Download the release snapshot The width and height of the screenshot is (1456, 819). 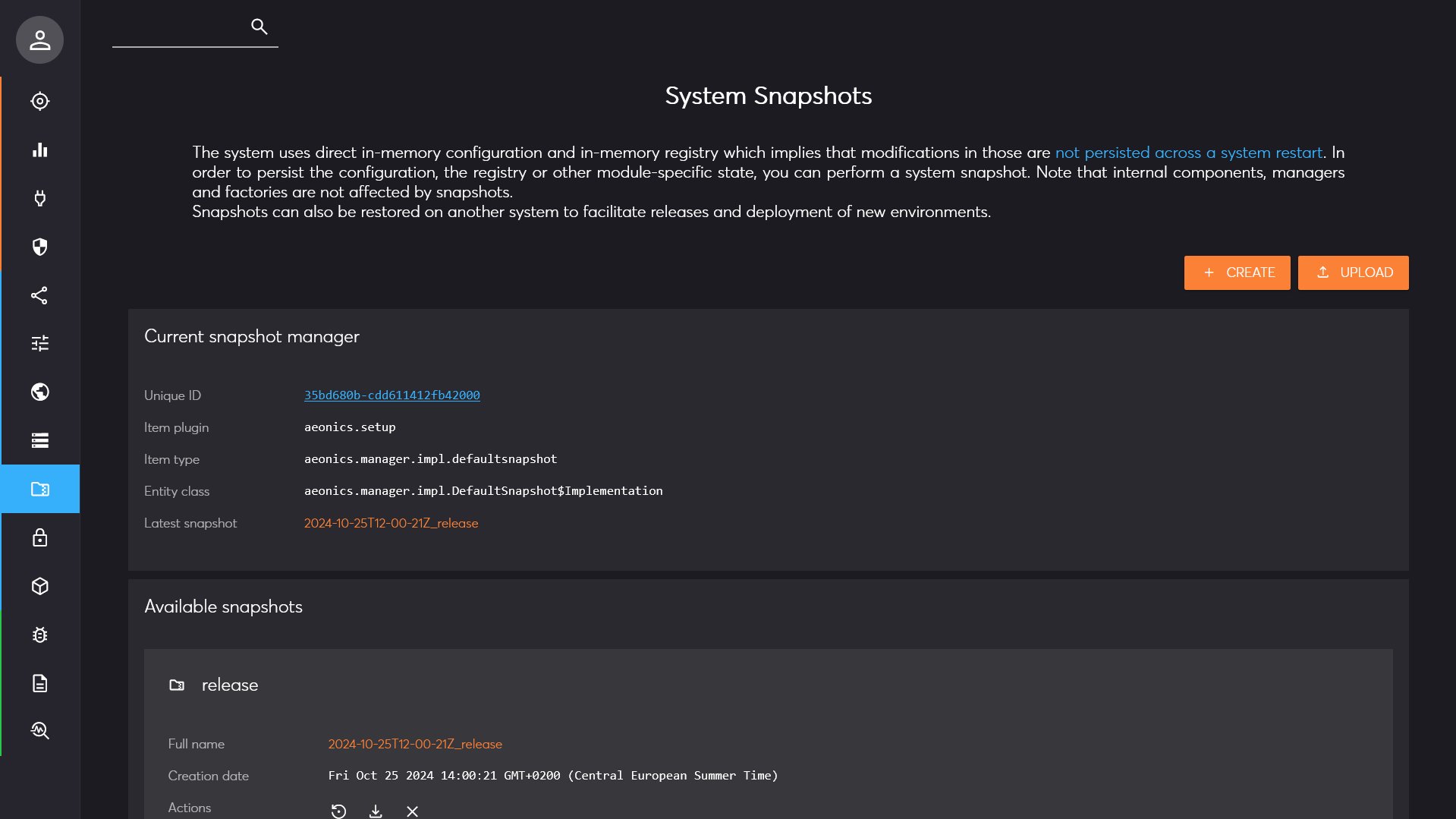coord(375,811)
